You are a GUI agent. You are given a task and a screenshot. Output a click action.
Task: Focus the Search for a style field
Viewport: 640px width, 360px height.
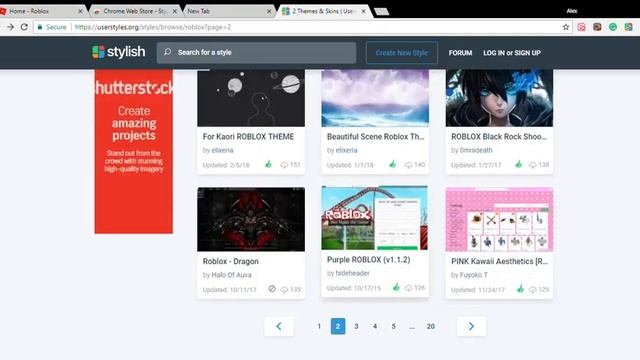pos(256,52)
